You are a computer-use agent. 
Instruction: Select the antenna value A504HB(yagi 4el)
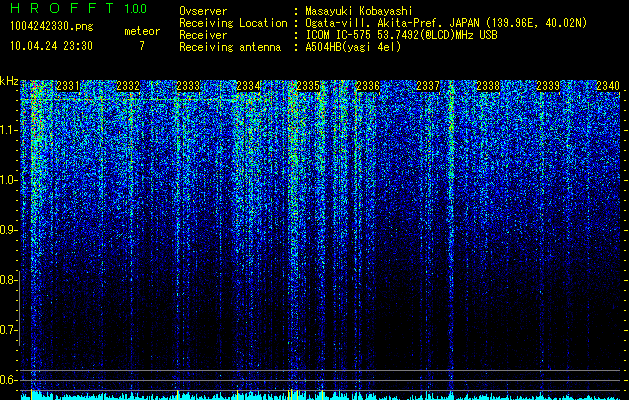[x=353, y=47]
